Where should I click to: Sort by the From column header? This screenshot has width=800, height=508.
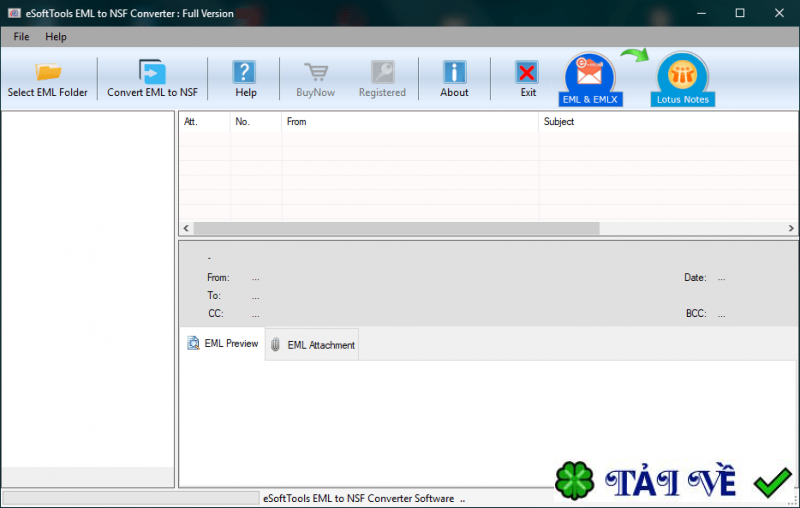point(410,122)
